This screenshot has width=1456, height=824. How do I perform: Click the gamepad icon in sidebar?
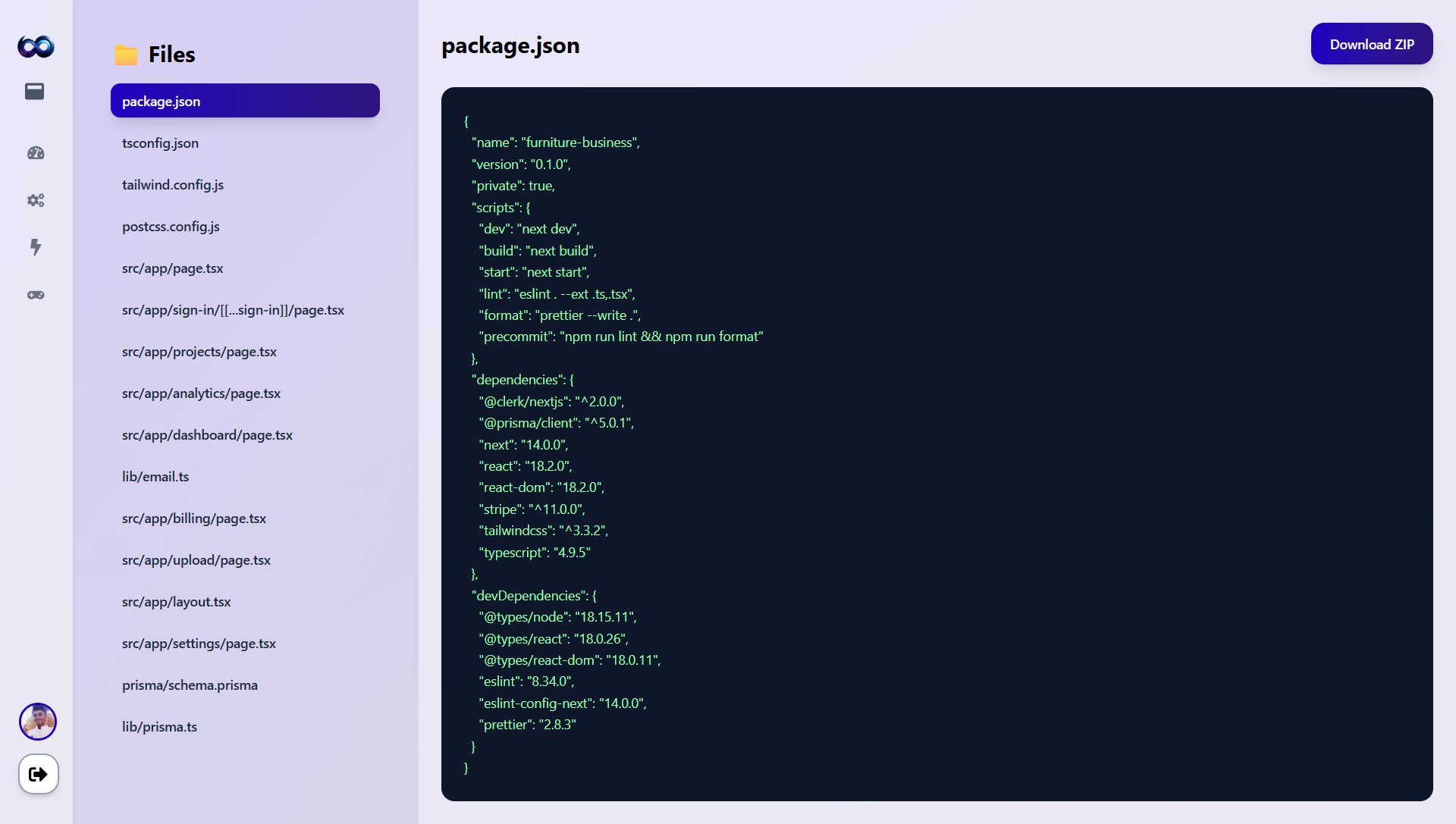pyautogui.click(x=36, y=295)
